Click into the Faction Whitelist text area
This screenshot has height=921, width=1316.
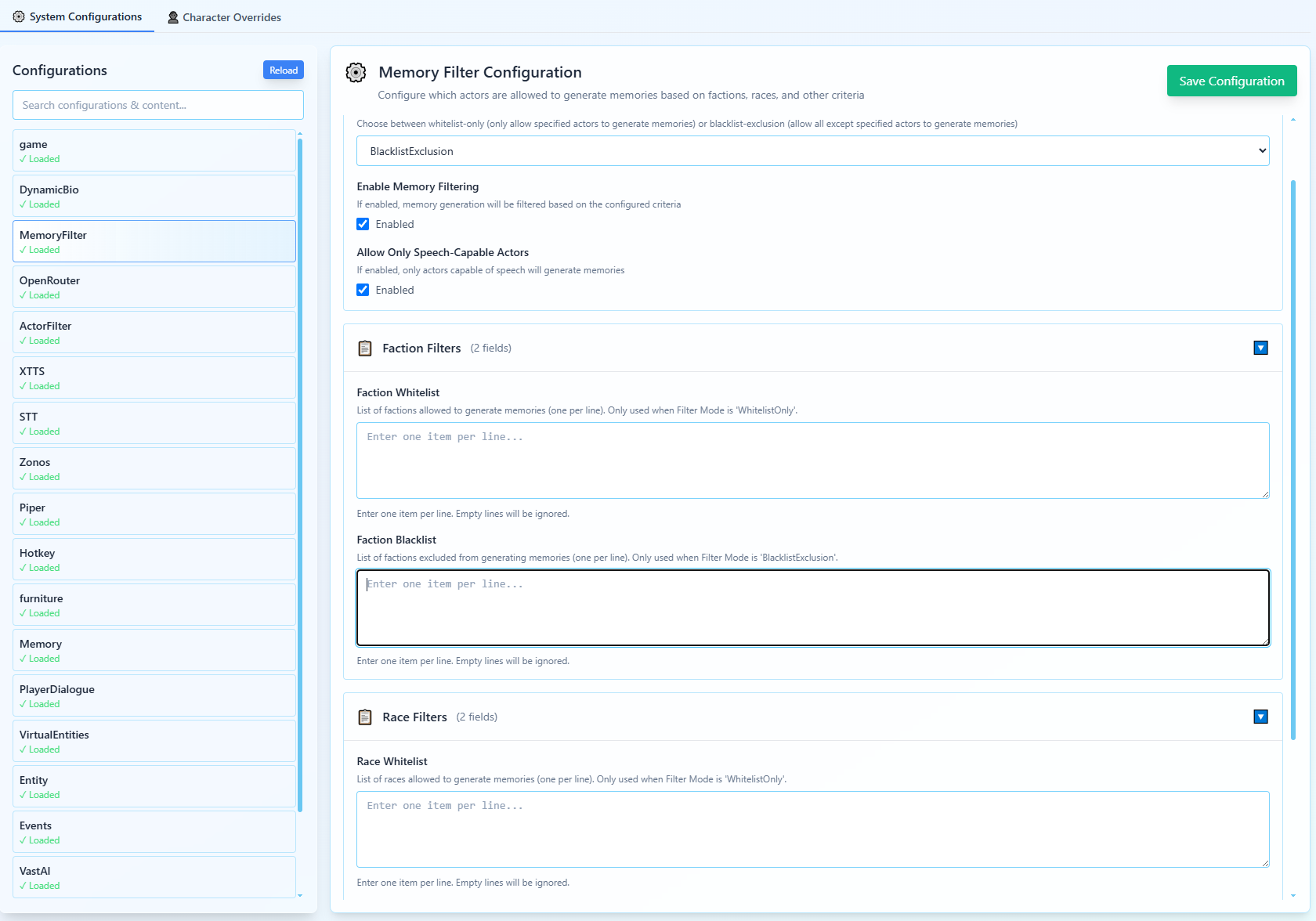pos(812,460)
